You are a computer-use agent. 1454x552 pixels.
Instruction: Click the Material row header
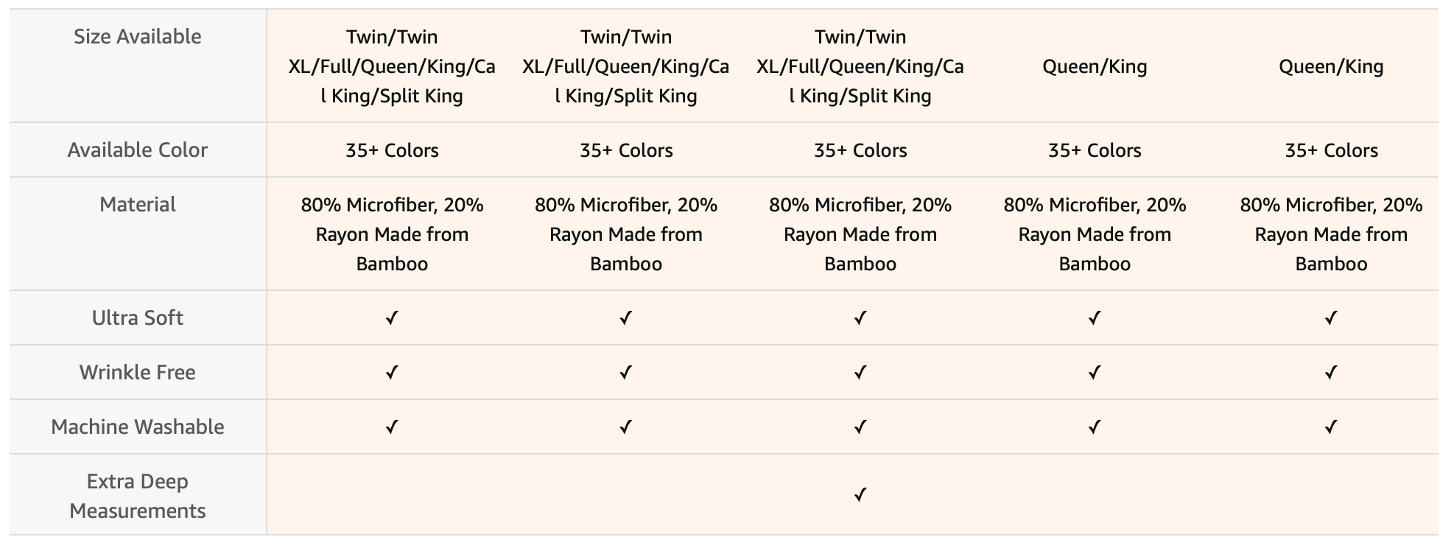tap(138, 204)
